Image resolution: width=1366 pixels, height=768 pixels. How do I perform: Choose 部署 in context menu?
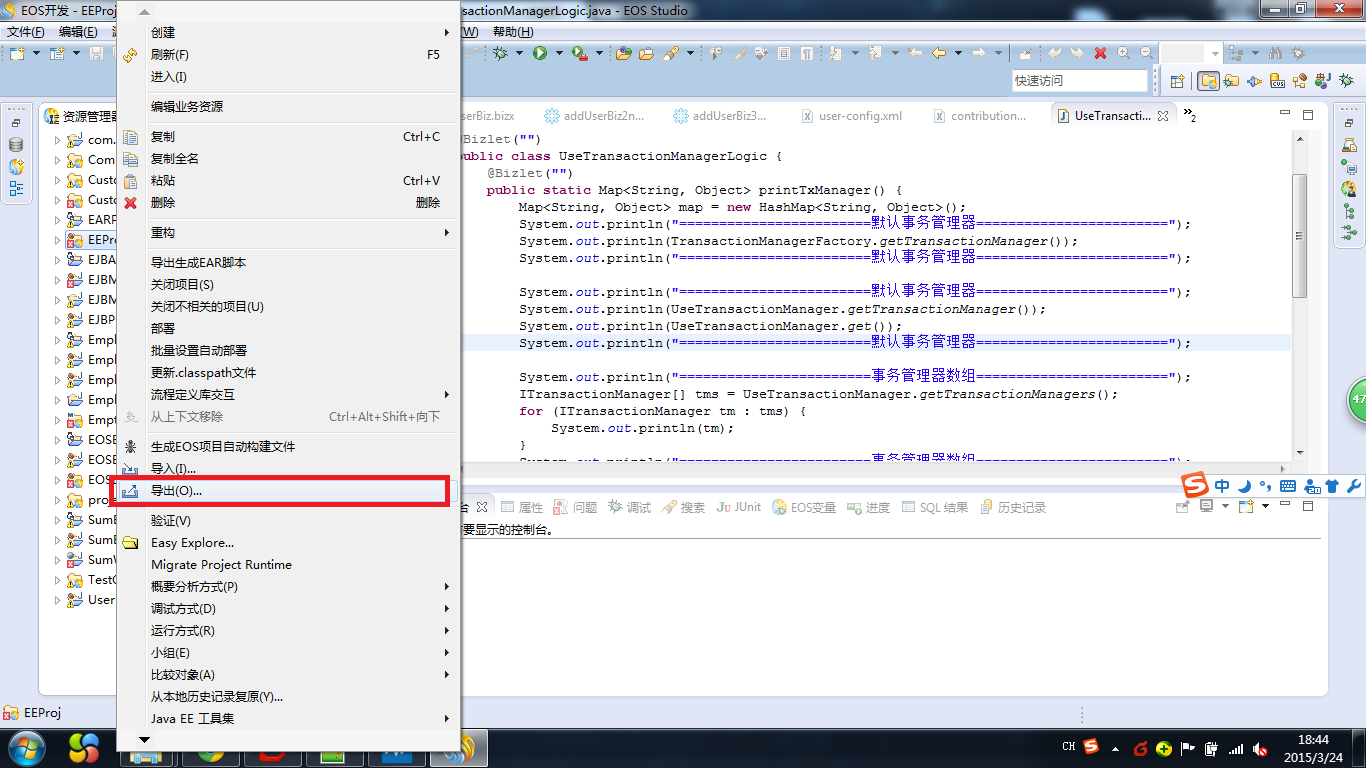click(288, 329)
